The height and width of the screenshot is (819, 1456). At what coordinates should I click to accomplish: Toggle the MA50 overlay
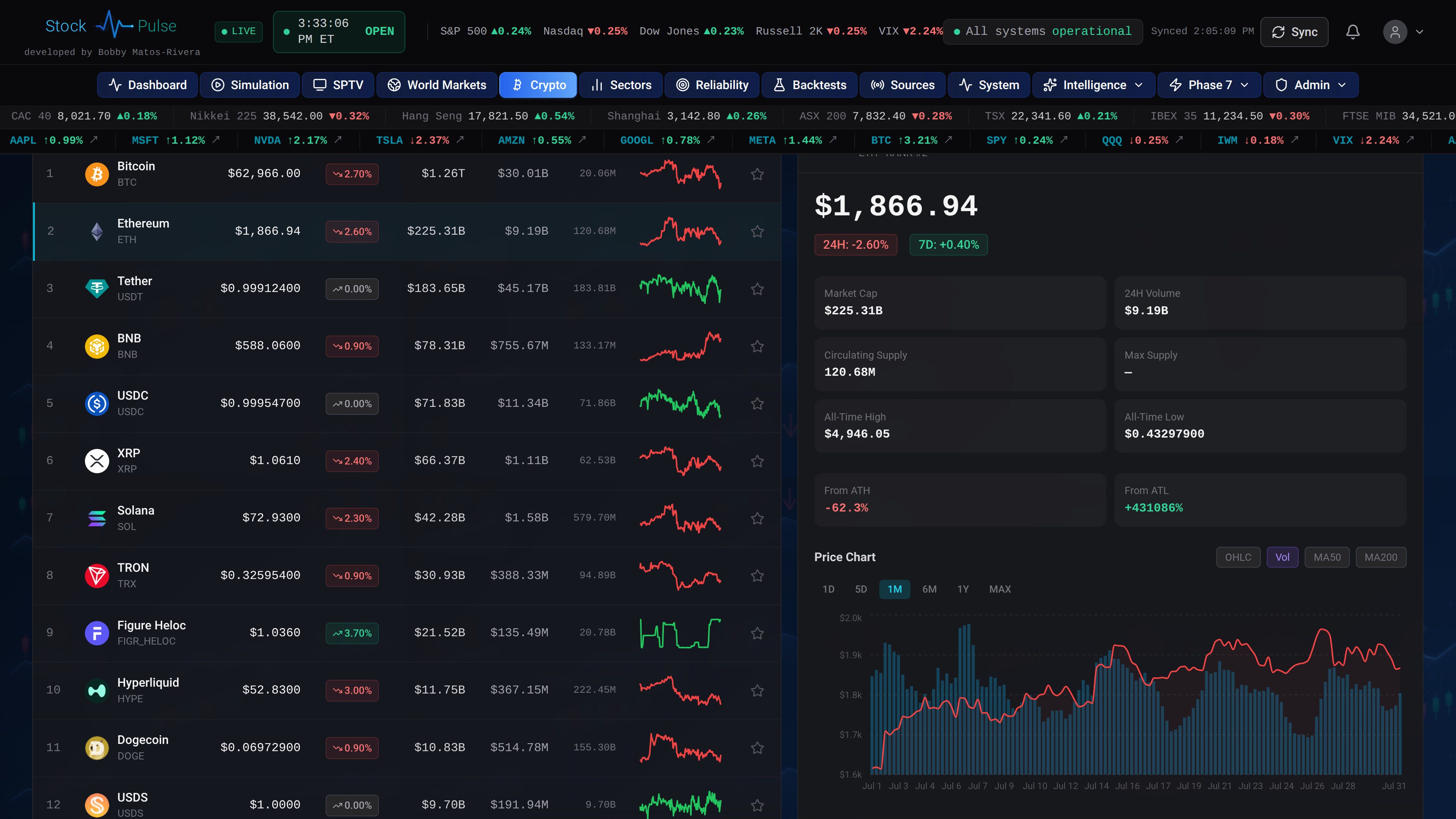tap(1327, 557)
